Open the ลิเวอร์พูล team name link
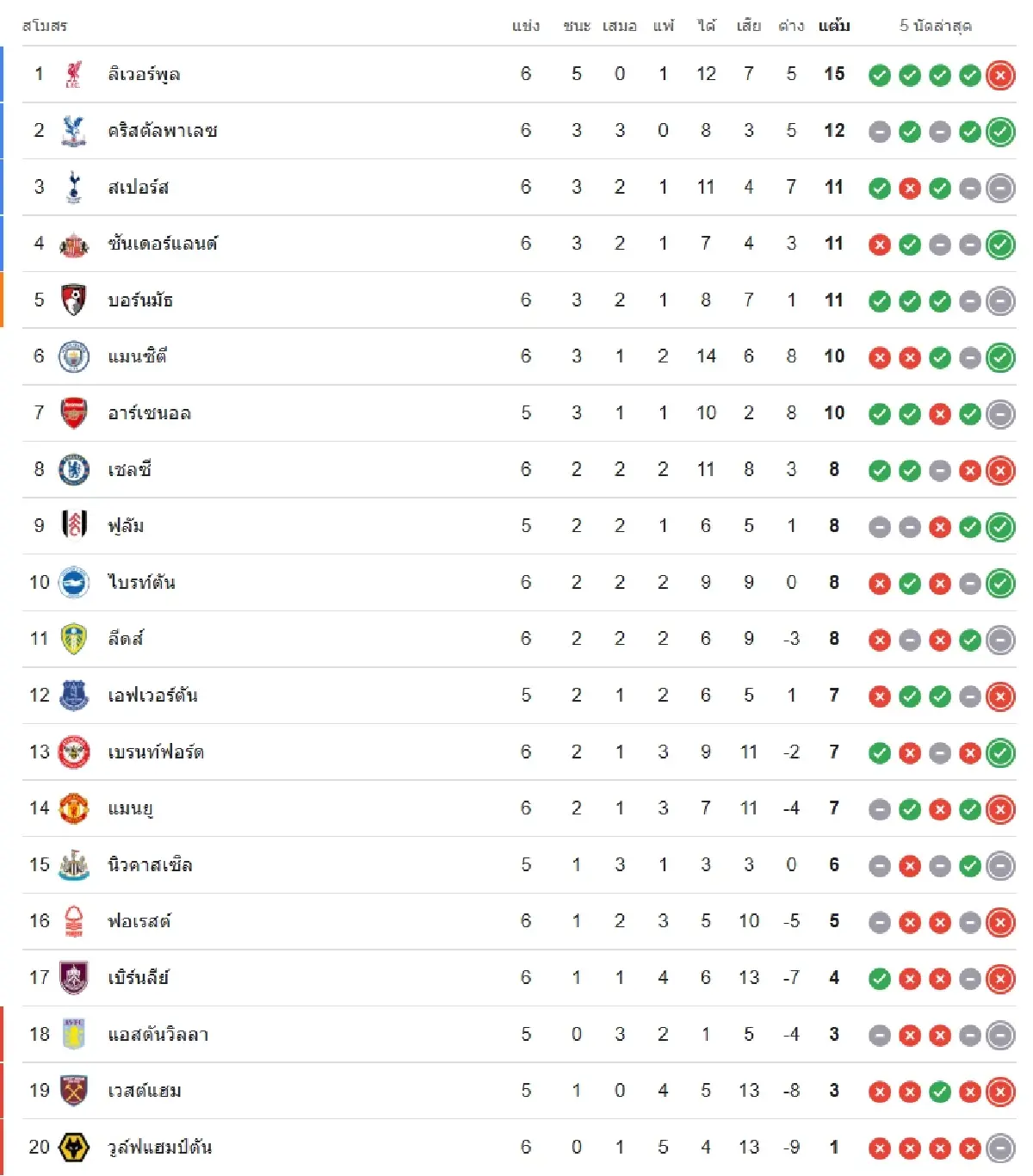The width and height of the screenshot is (1033, 1176). click(x=144, y=75)
